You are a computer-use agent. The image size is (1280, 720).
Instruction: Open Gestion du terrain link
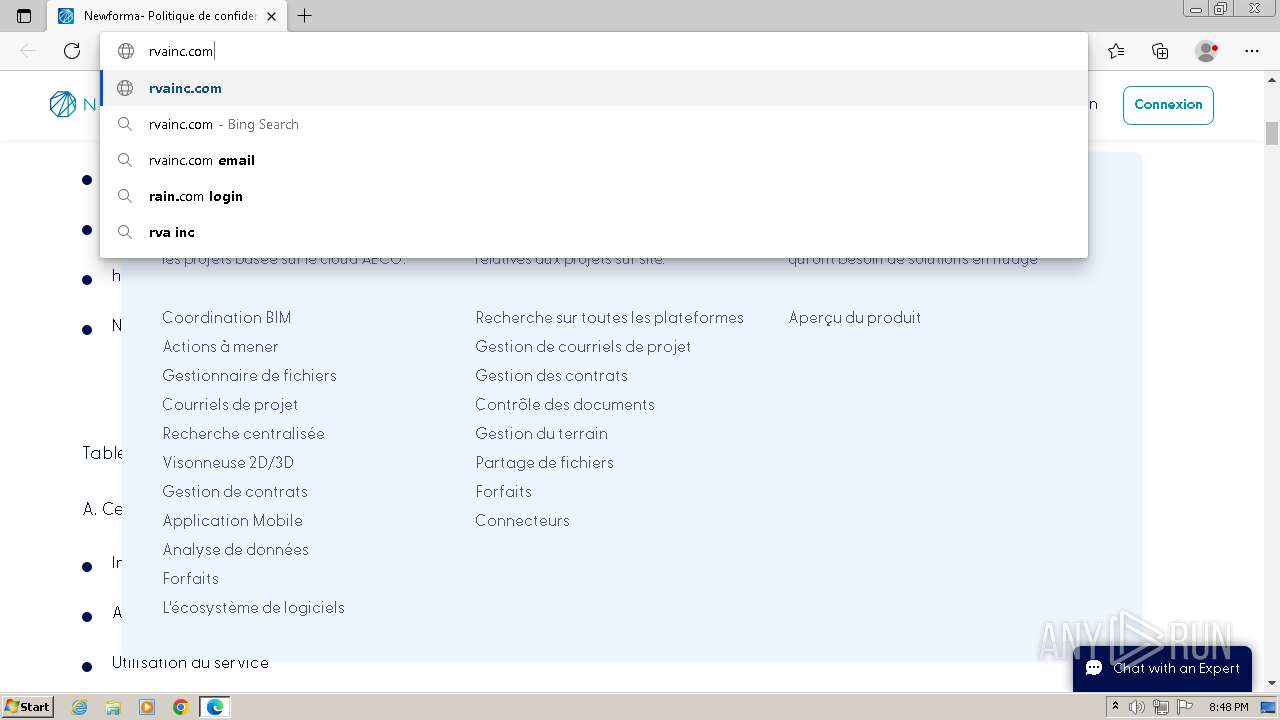coord(542,433)
